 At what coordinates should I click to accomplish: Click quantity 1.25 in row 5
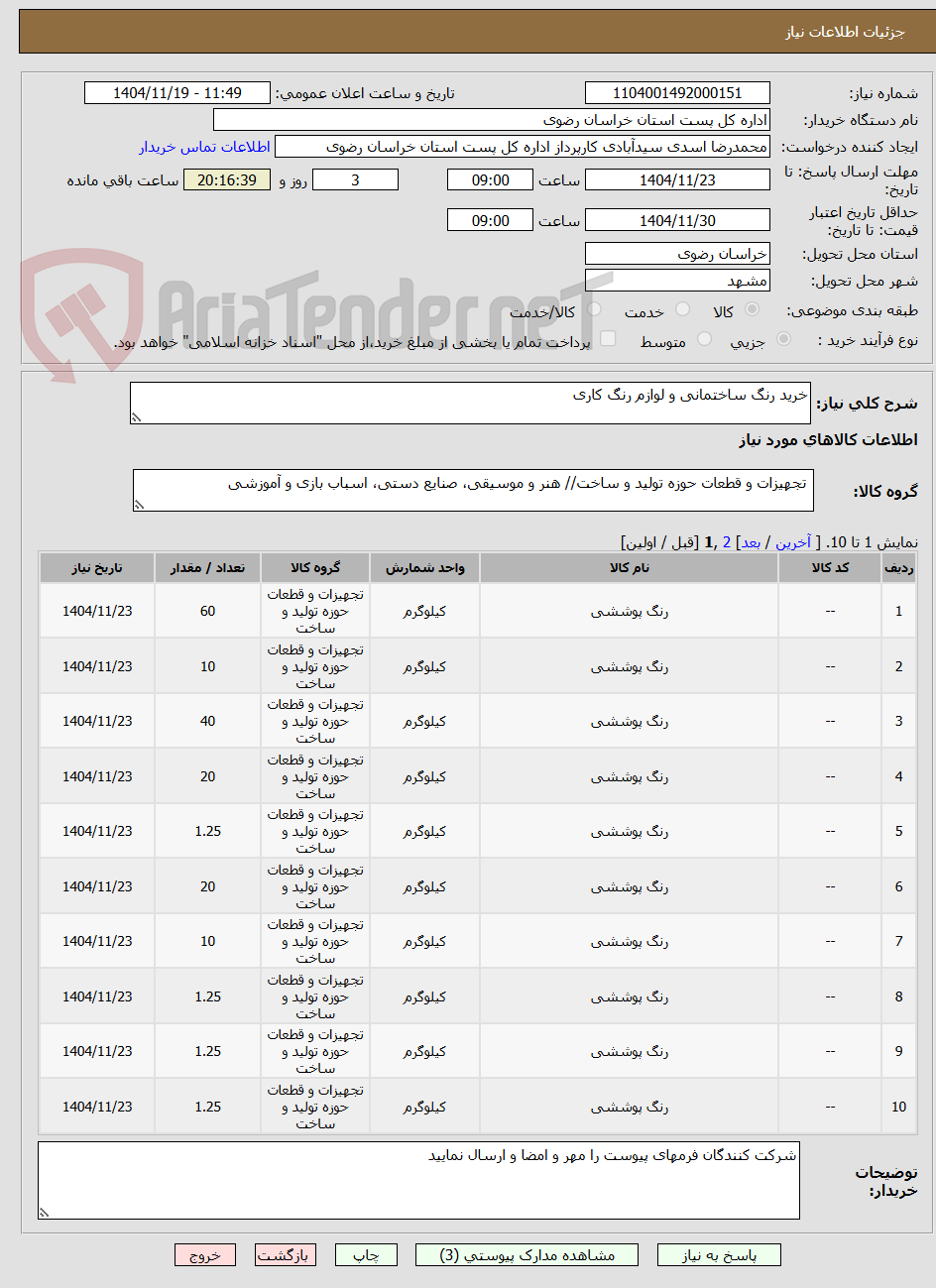click(x=207, y=831)
